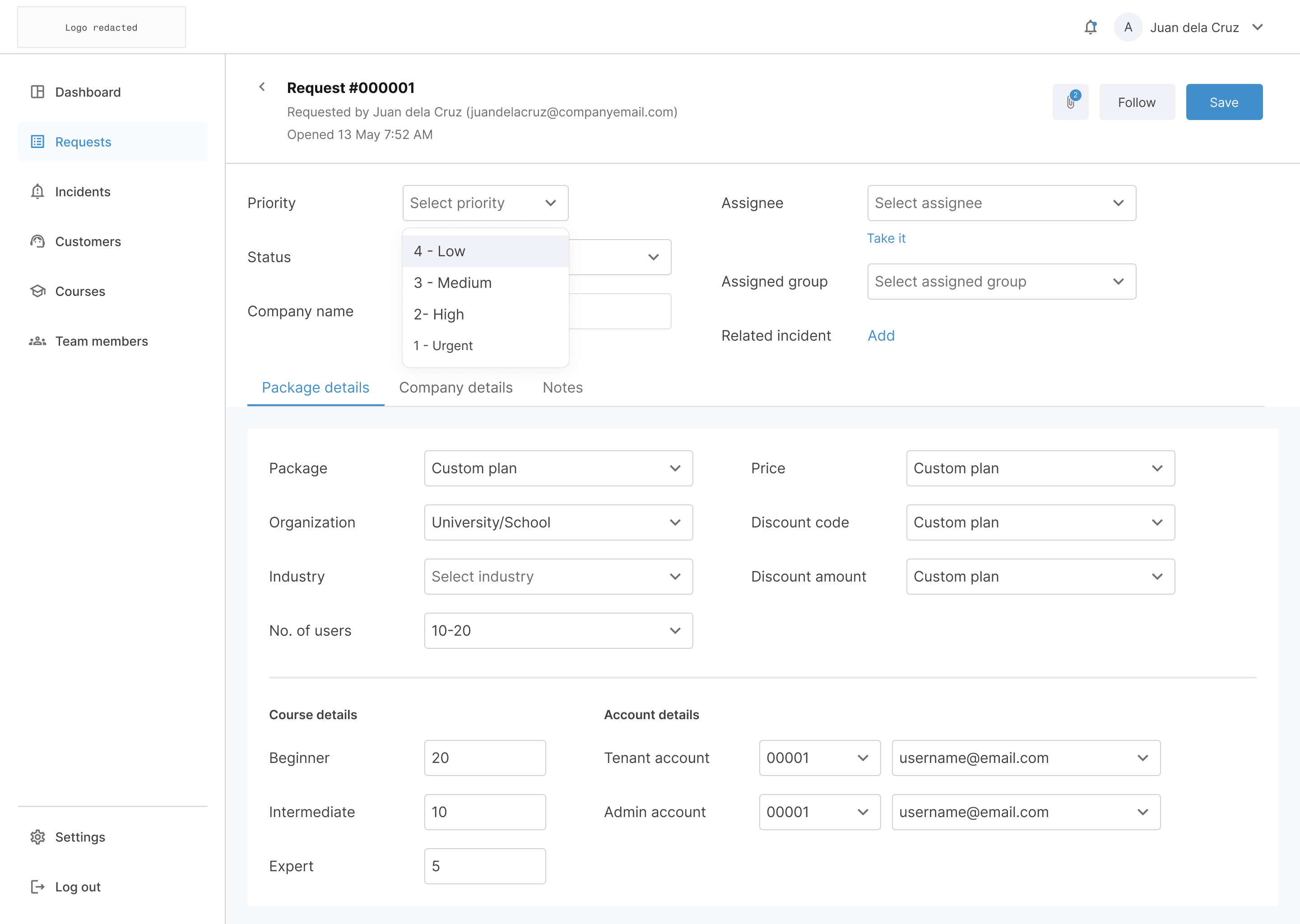Screen dimensions: 1300x924
Task: Expand the Industry selection dropdown
Action: point(558,576)
